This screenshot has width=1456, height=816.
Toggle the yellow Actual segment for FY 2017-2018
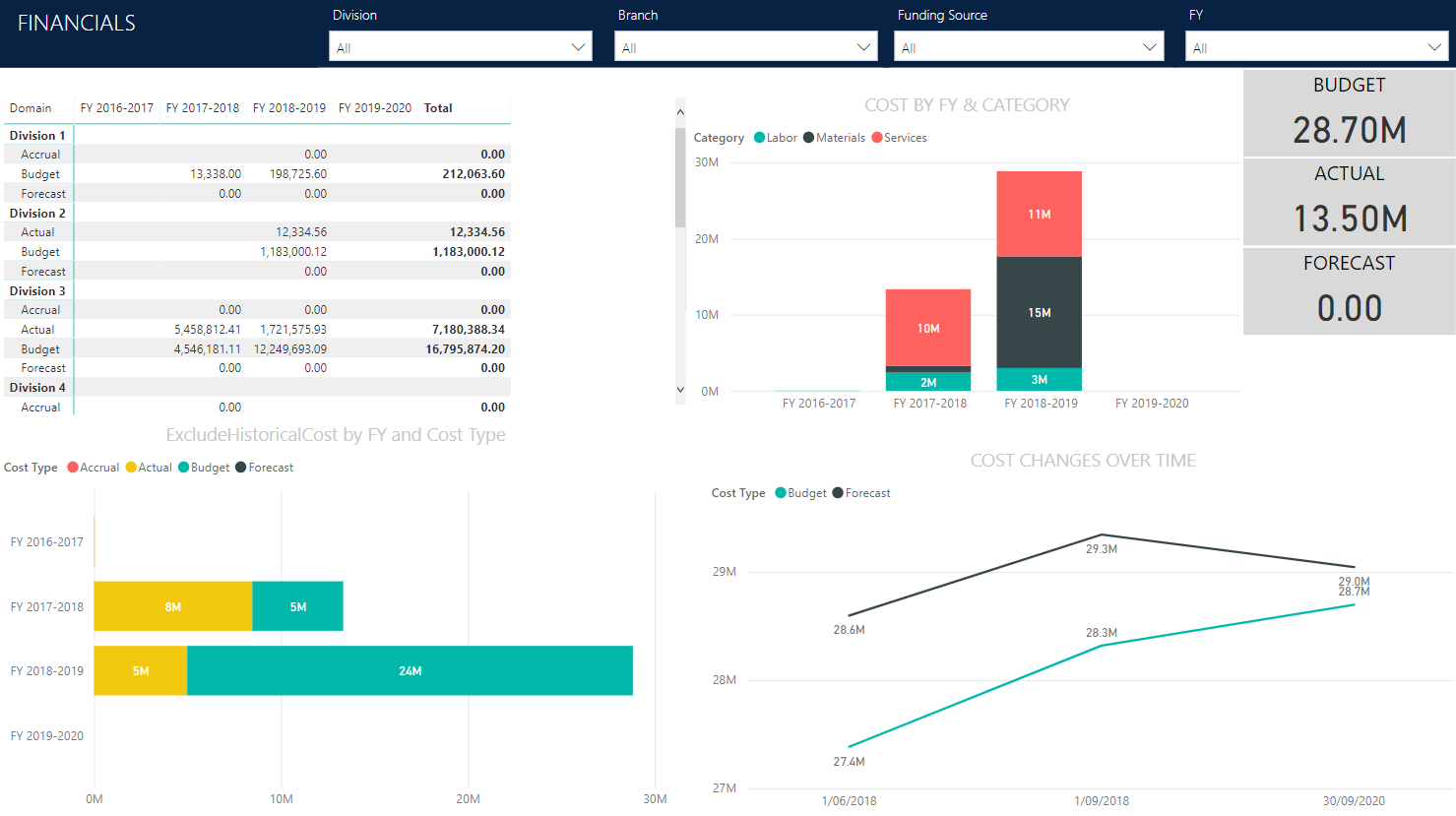pyautogui.click(x=173, y=606)
